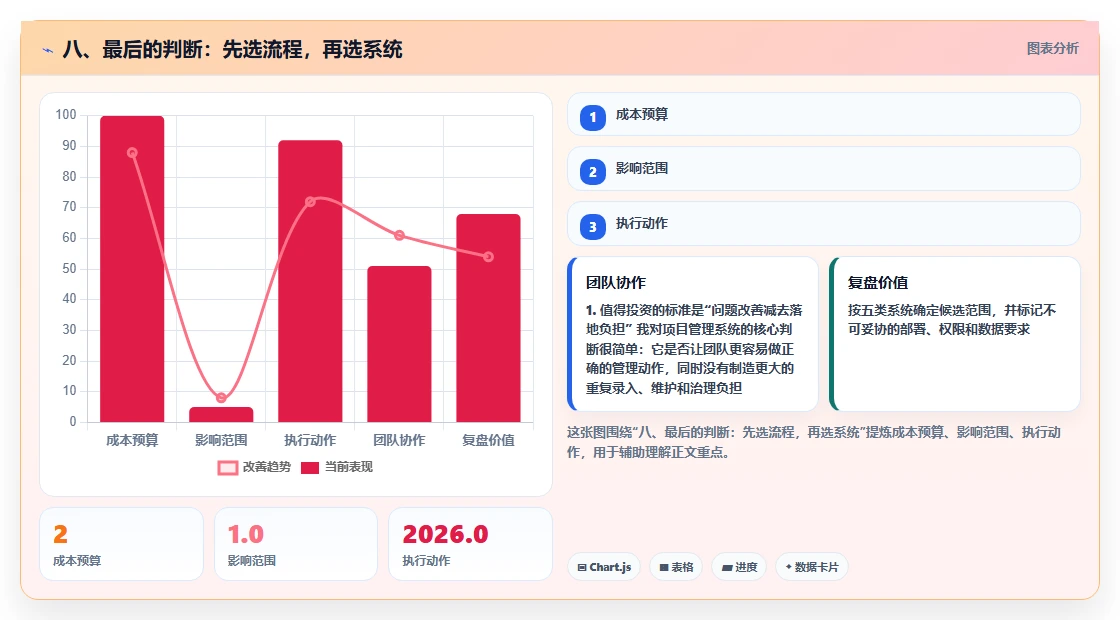Select the 执行动作 list item
Viewport: 1120px width, 620px height.
pos(824,224)
